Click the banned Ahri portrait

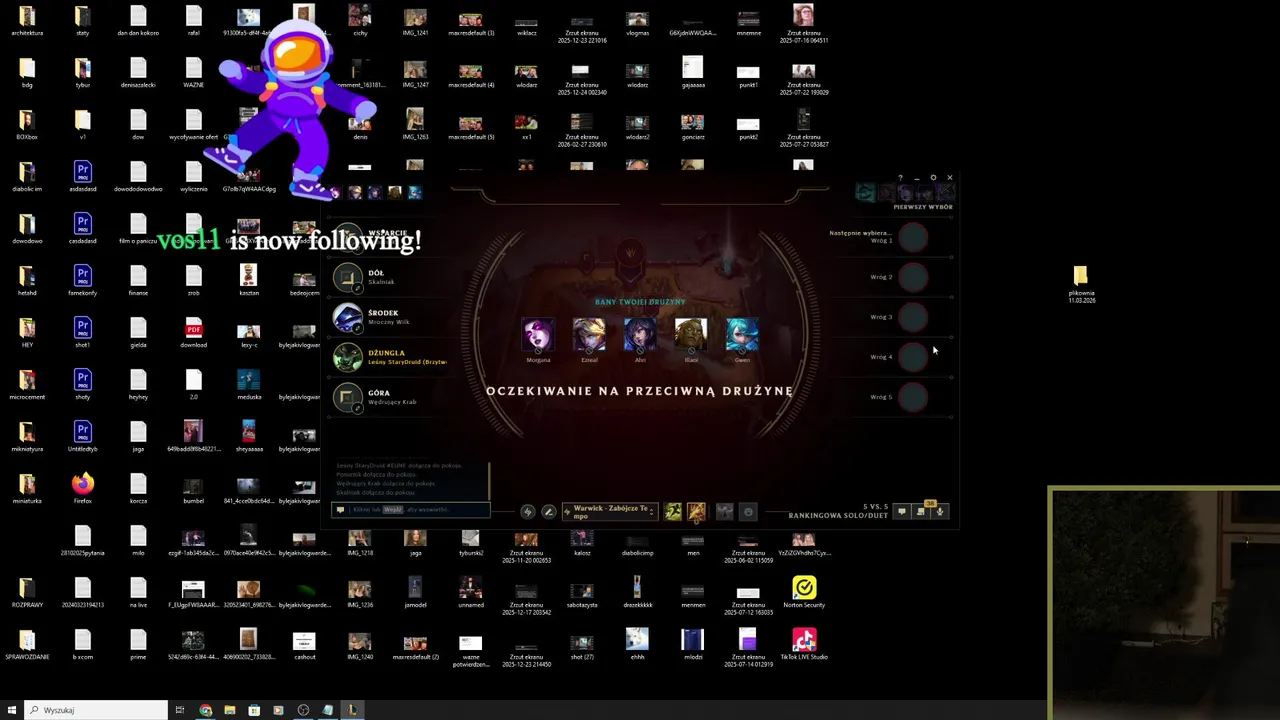point(640,335)
